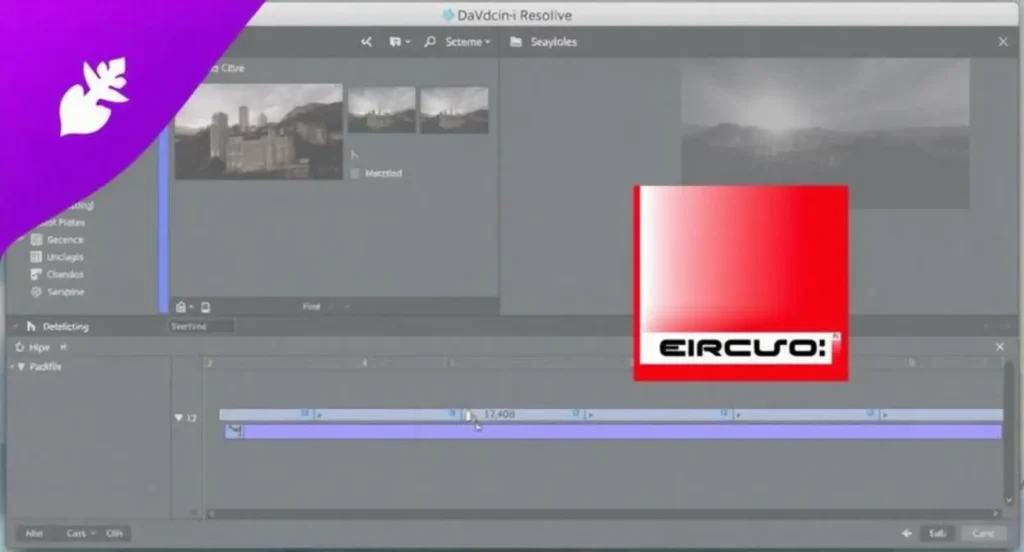
Task: Click the Eab button at the bottom right
Action: click(x=938, y=533)
